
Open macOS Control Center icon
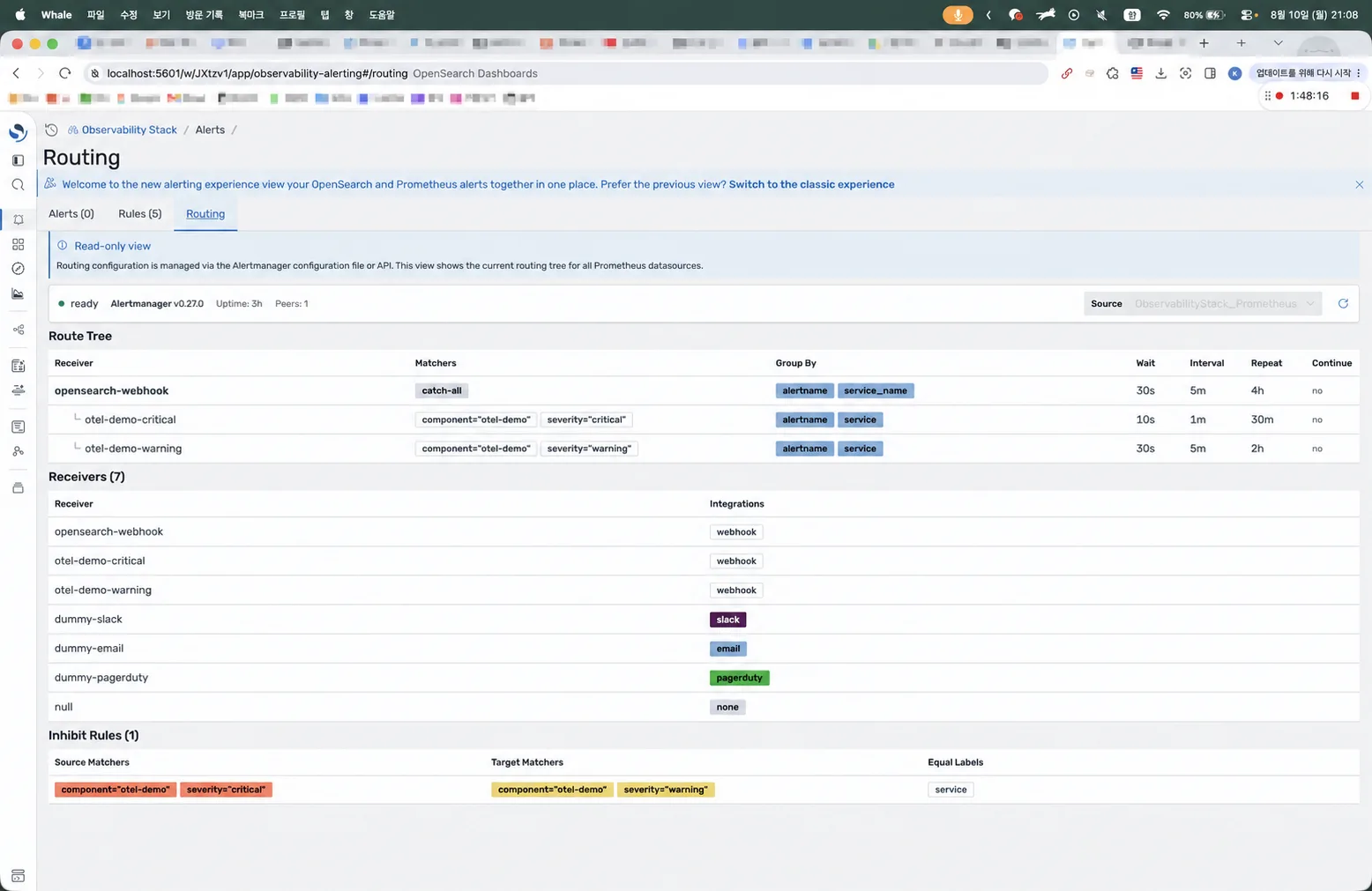click(x=1248, y=15)
